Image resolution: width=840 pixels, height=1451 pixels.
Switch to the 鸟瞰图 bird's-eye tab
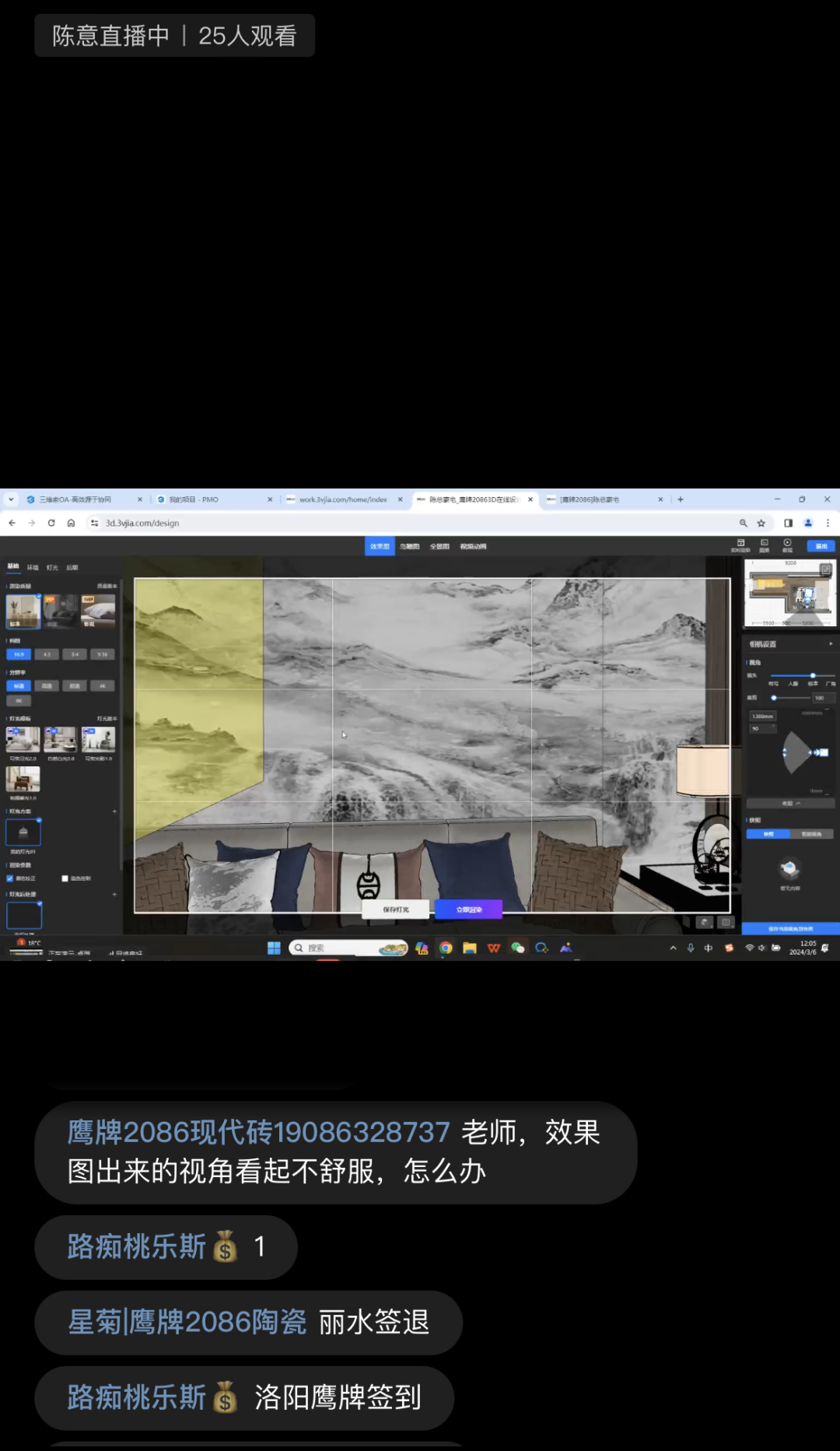[409, 546]
